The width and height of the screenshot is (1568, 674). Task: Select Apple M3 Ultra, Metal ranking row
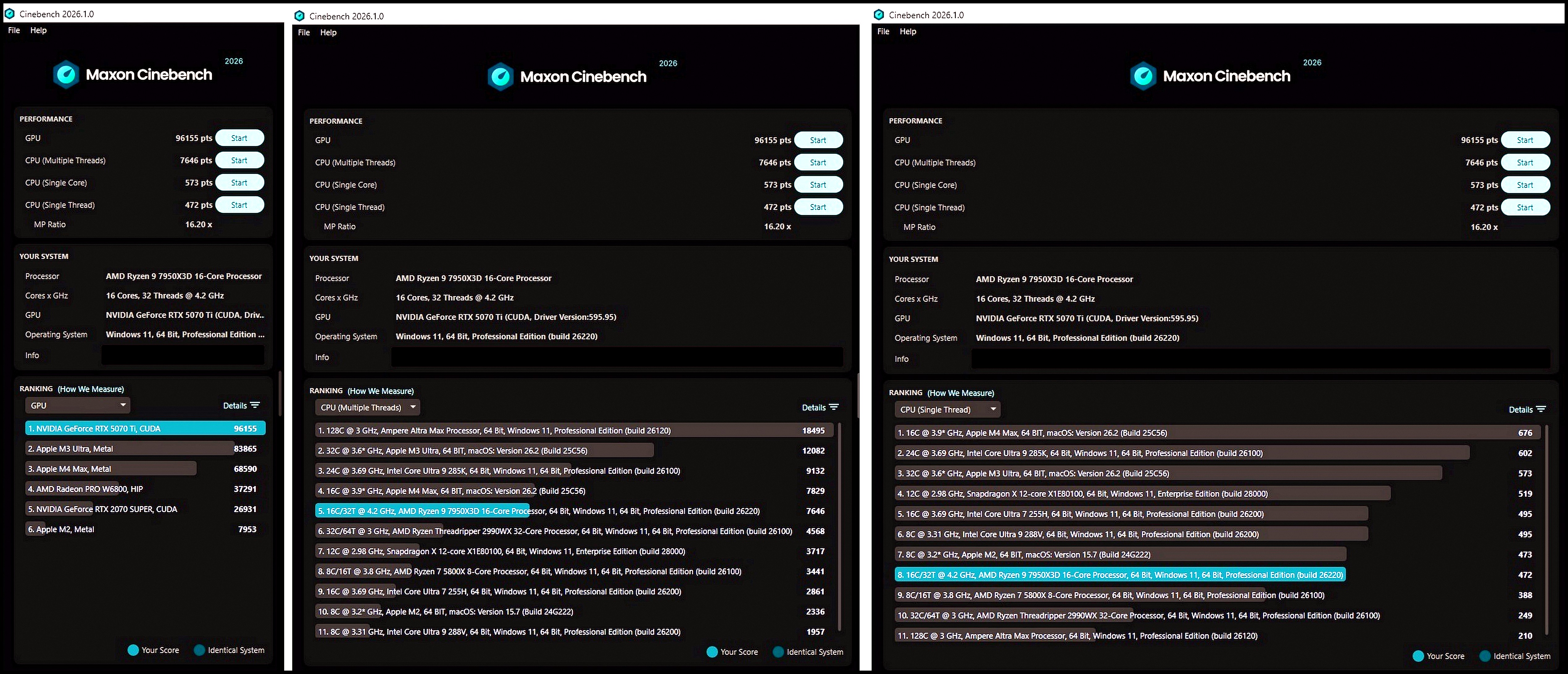tap(145, 448)
